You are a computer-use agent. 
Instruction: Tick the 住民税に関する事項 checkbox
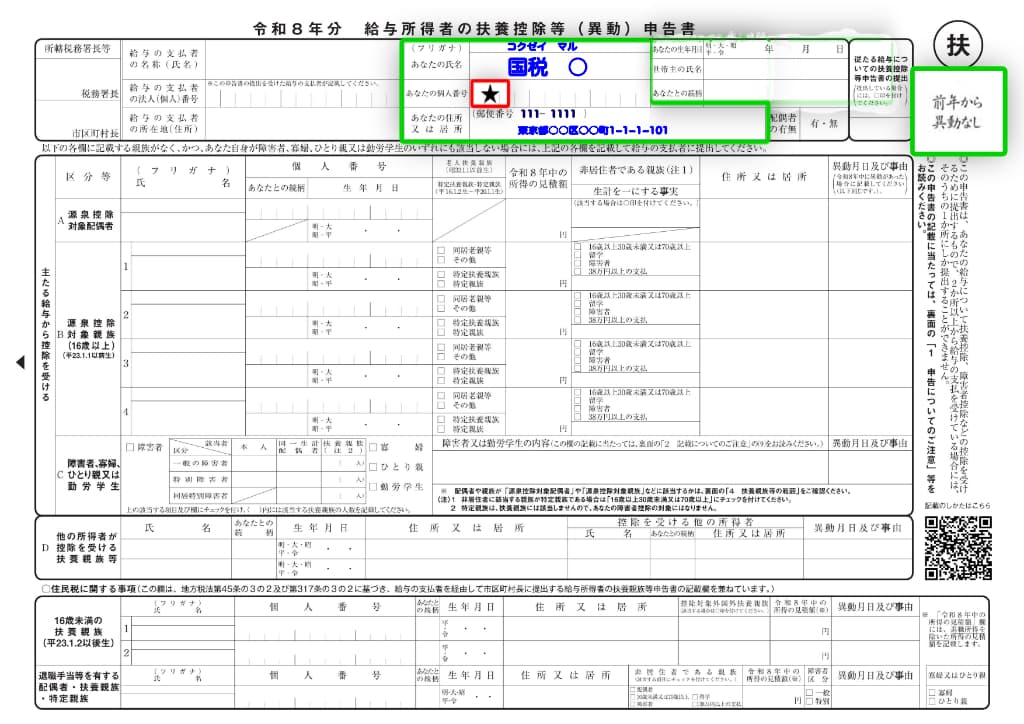pos(46,587)
